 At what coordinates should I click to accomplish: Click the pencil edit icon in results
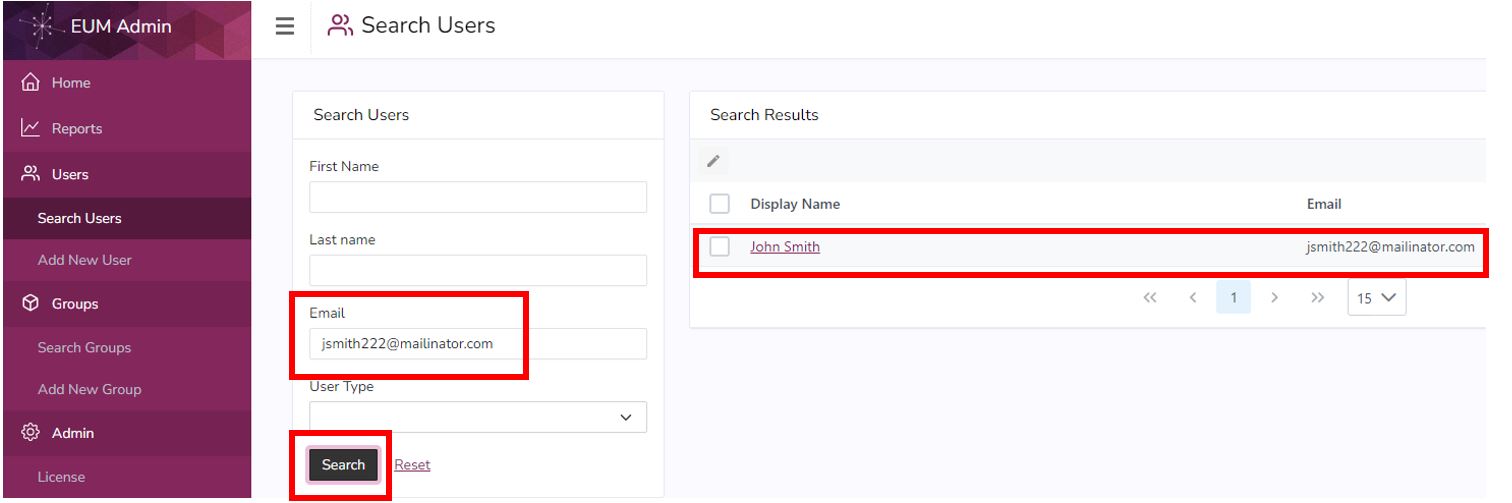(713, 161)
